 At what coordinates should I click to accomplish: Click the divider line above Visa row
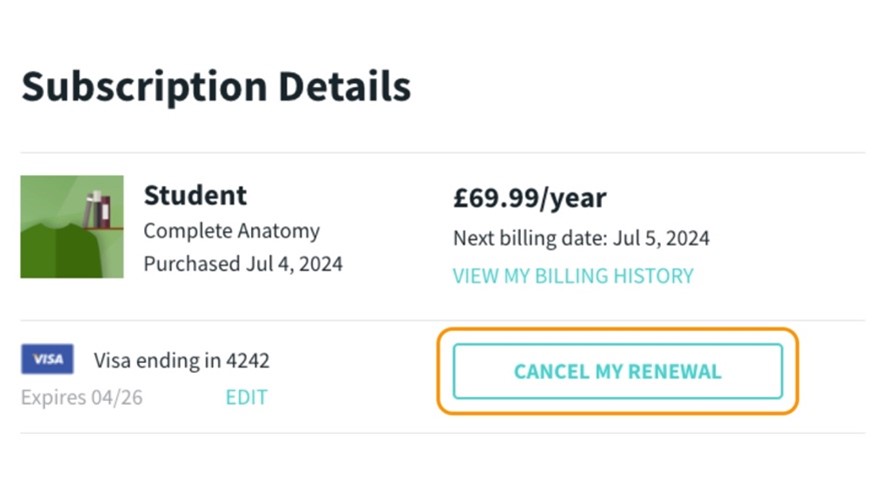click(x=442, y=321)
